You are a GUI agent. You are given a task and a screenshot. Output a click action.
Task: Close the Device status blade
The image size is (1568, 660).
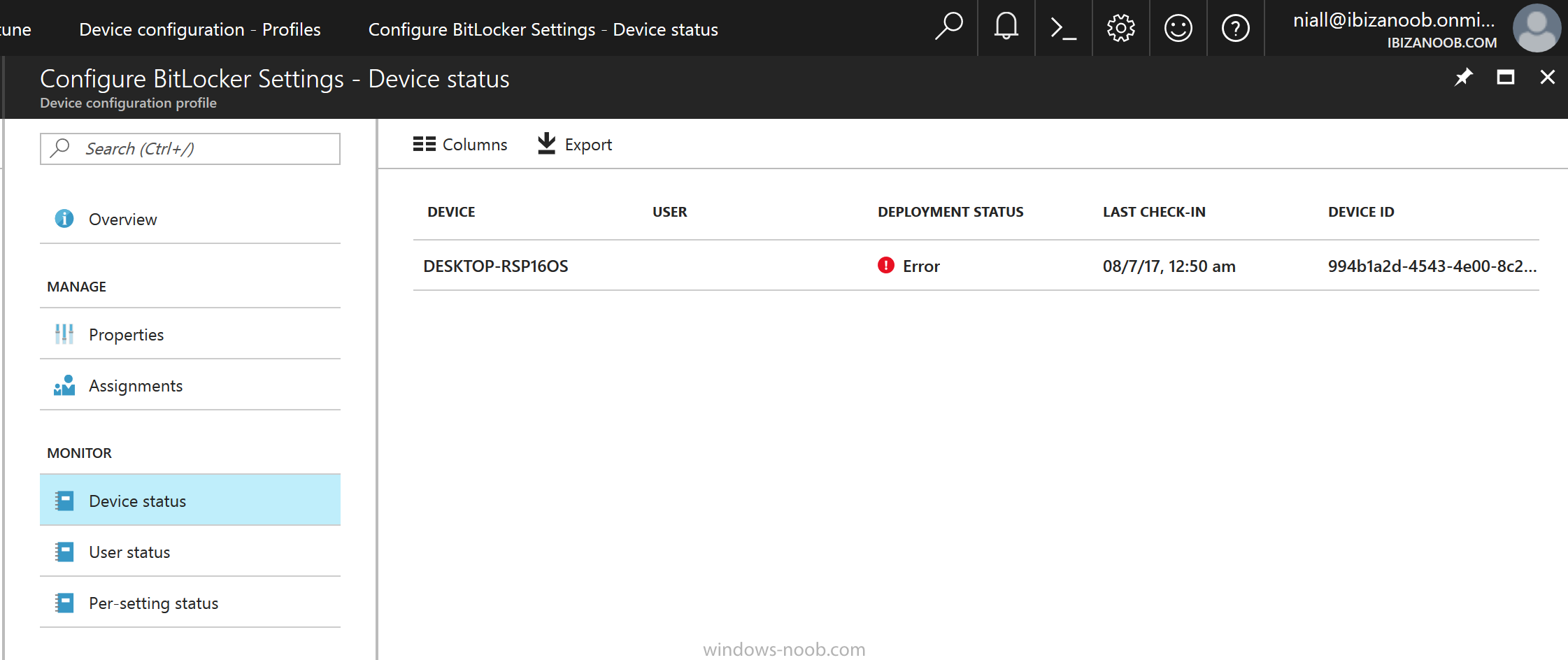[x=1548, y=77]
